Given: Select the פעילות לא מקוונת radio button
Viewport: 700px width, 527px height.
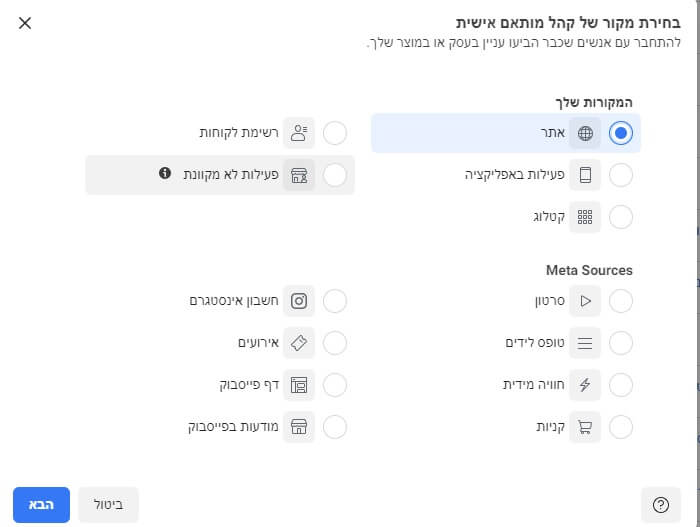Looking at the screenshot, I should tap(335, 175).
